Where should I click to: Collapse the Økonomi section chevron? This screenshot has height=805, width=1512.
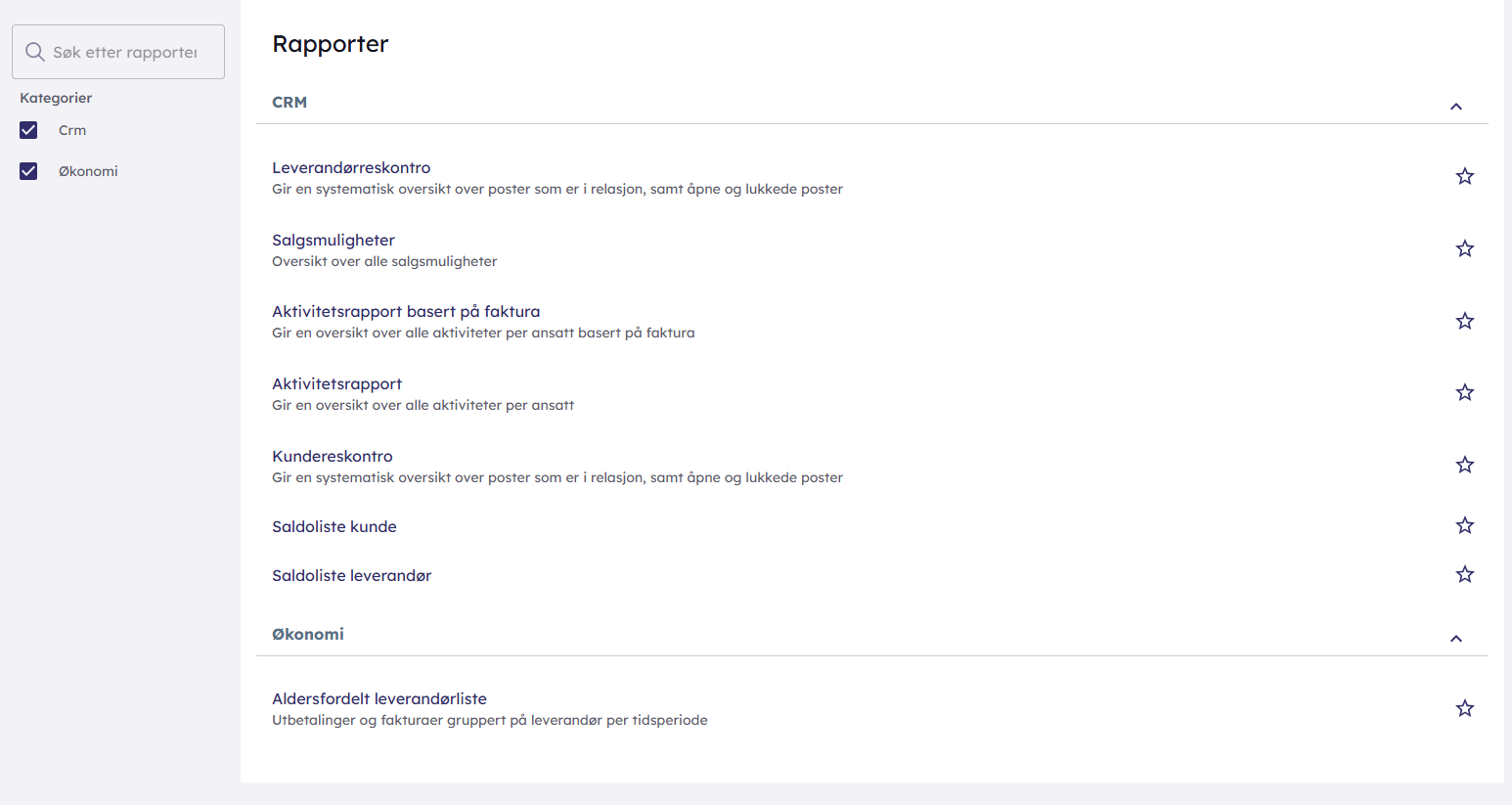tap(1455, 638)
